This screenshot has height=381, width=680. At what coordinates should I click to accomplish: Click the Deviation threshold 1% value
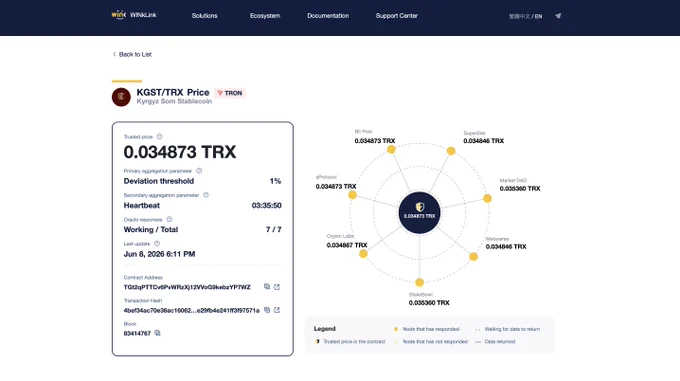pos(275,181)
